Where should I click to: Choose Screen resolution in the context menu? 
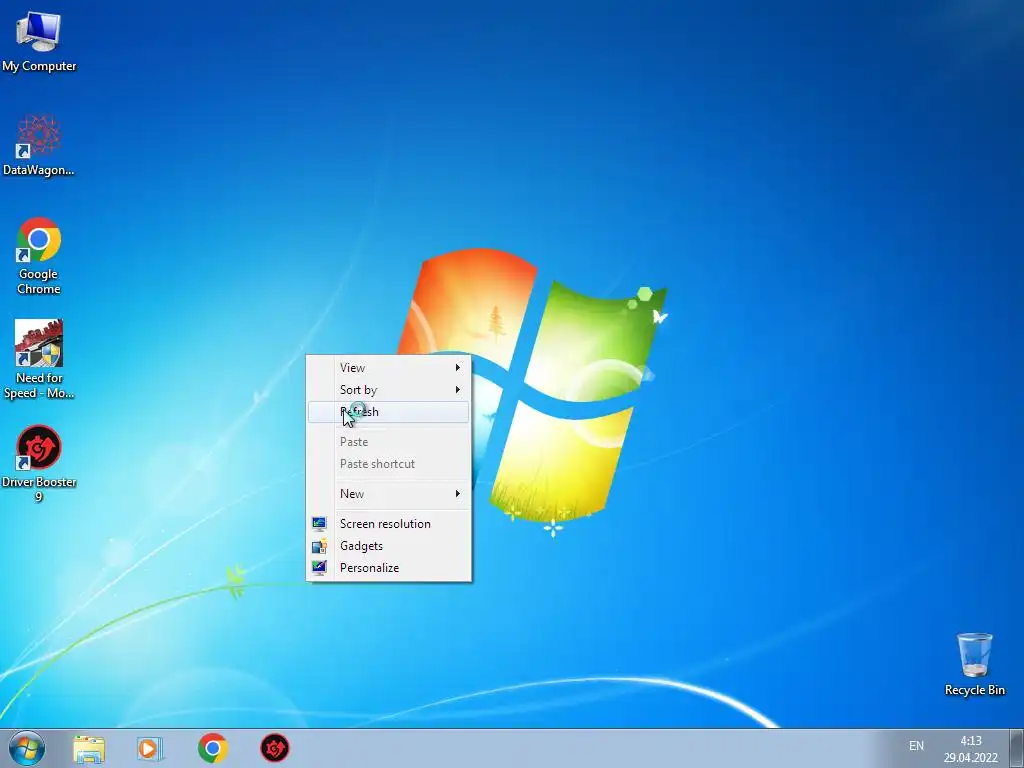click(389, 524)
